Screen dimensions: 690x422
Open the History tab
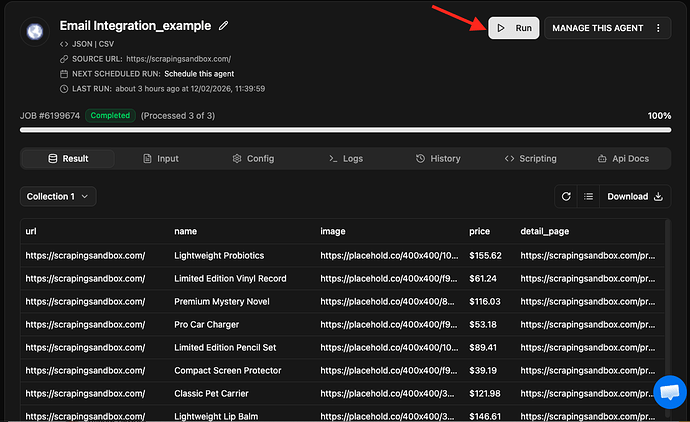tap(438, 158)
